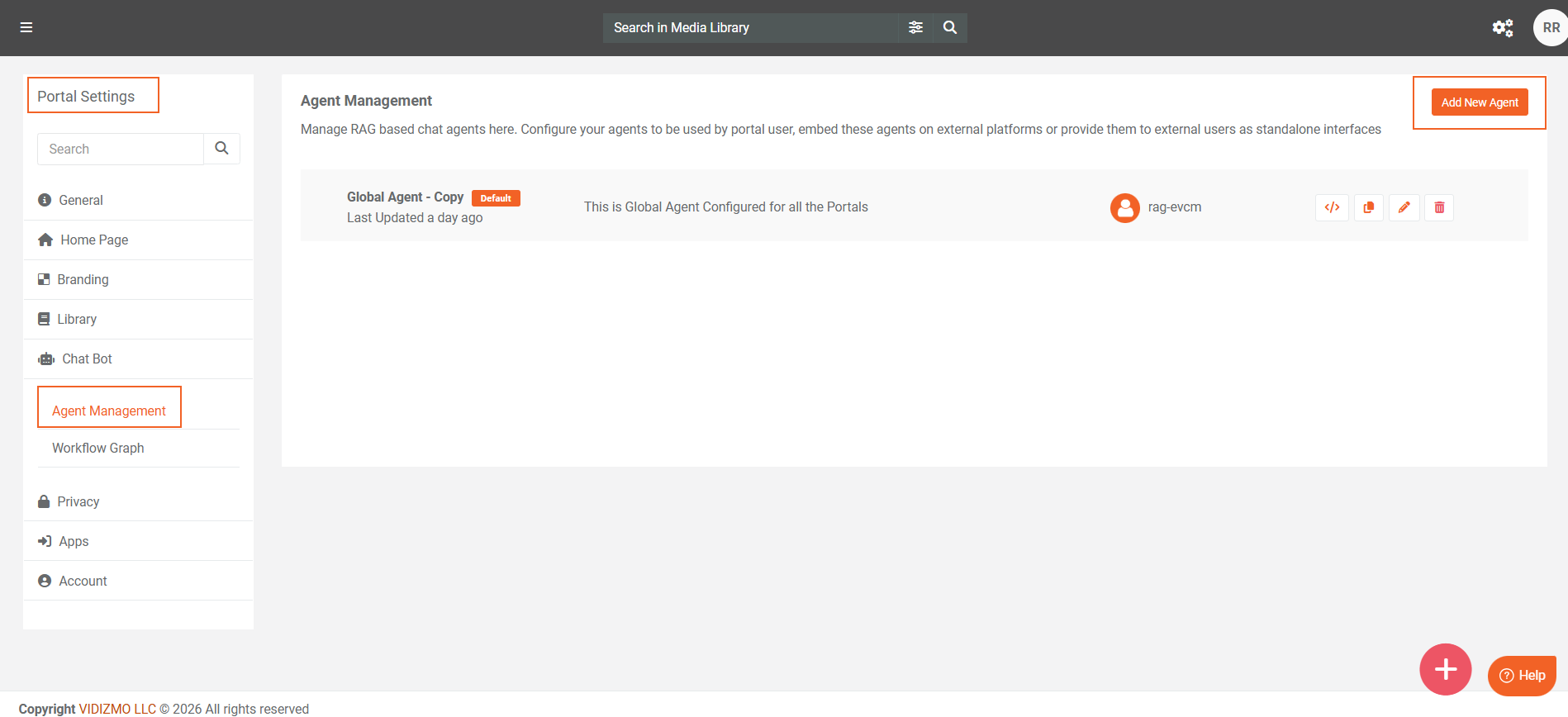Open advanced search filter options

(x=915, y=27)
